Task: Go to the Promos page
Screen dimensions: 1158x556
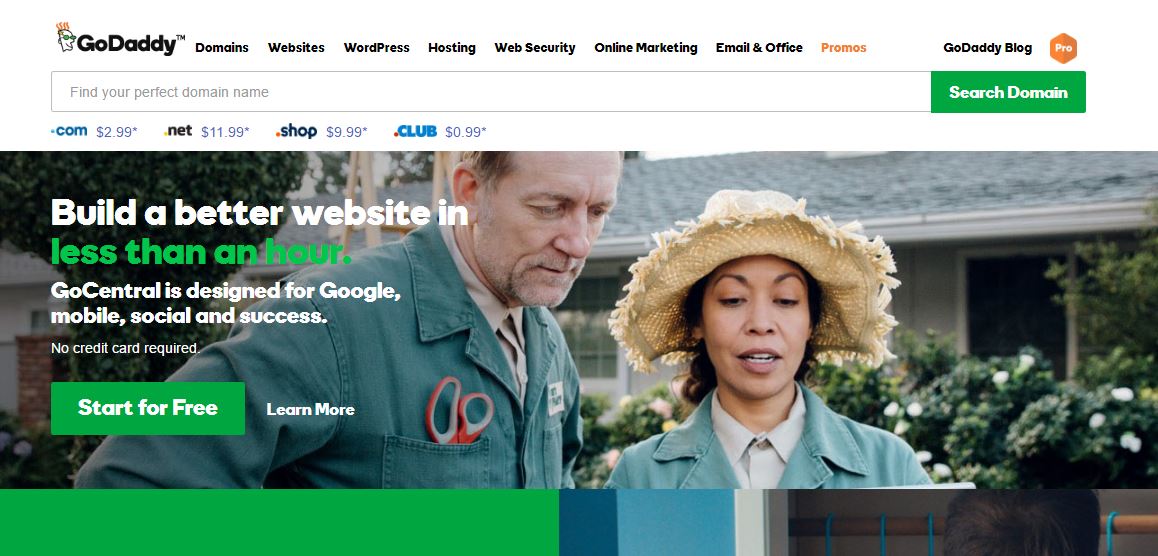Action: 843,47
